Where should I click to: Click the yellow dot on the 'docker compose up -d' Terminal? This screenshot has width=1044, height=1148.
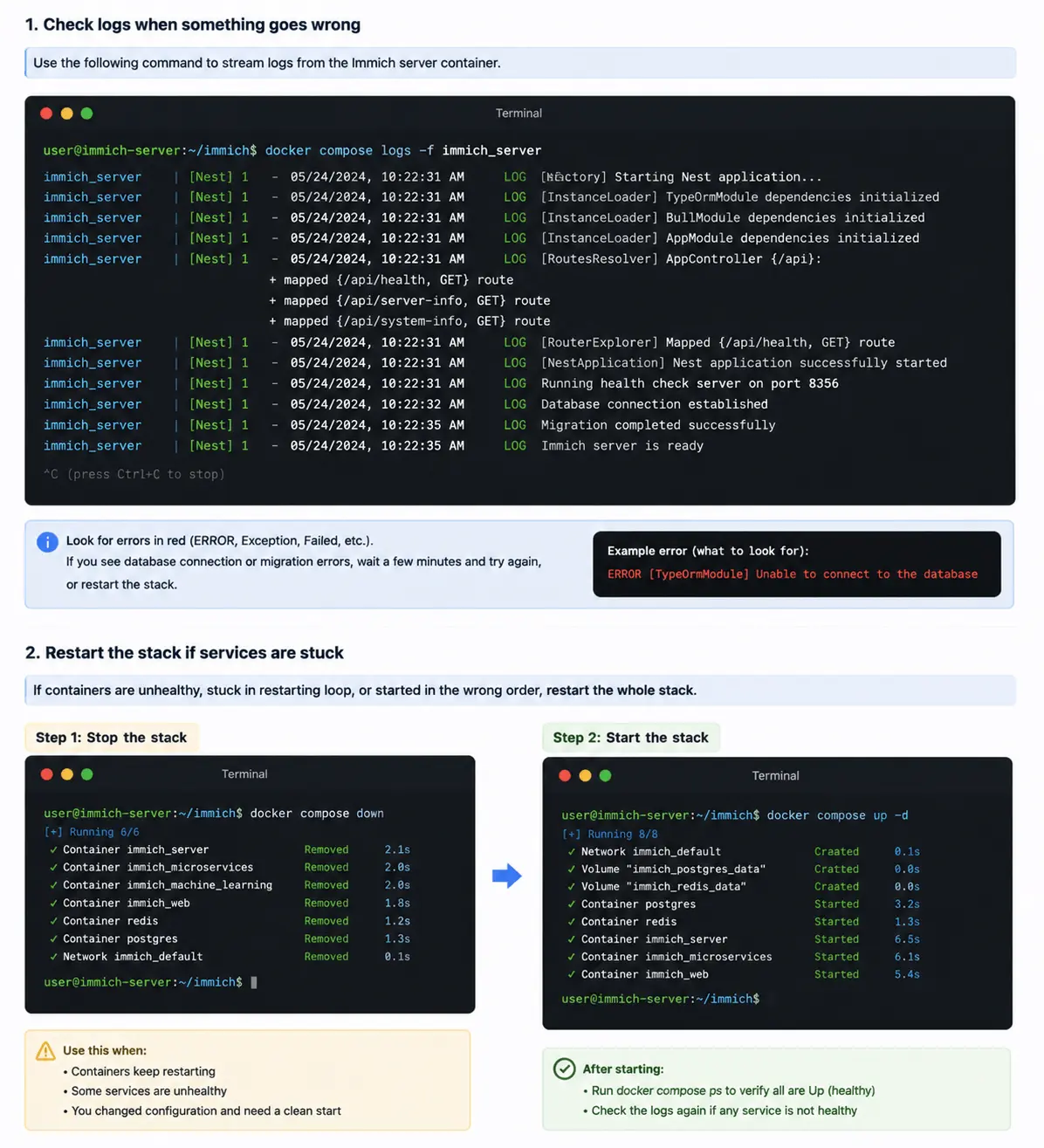(585, 776)
